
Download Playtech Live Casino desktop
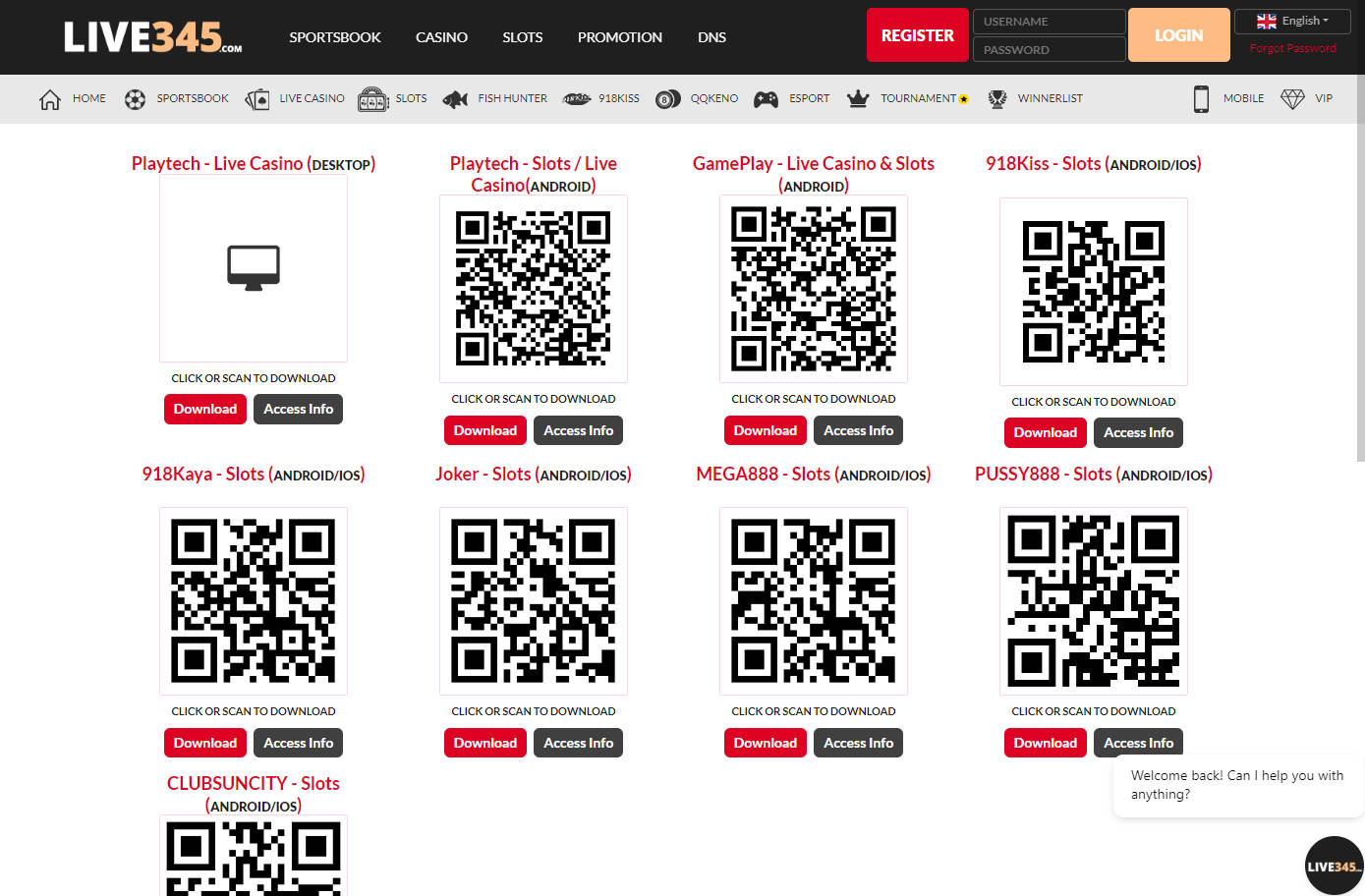click(205, 409)
